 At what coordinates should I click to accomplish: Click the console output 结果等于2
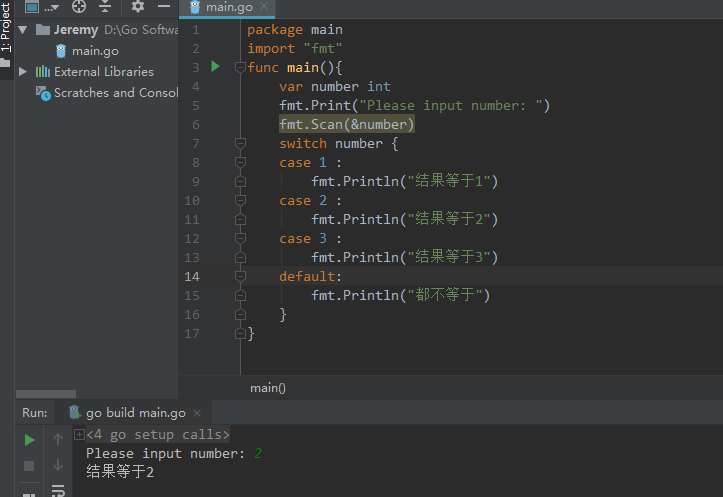pos(120,472)
